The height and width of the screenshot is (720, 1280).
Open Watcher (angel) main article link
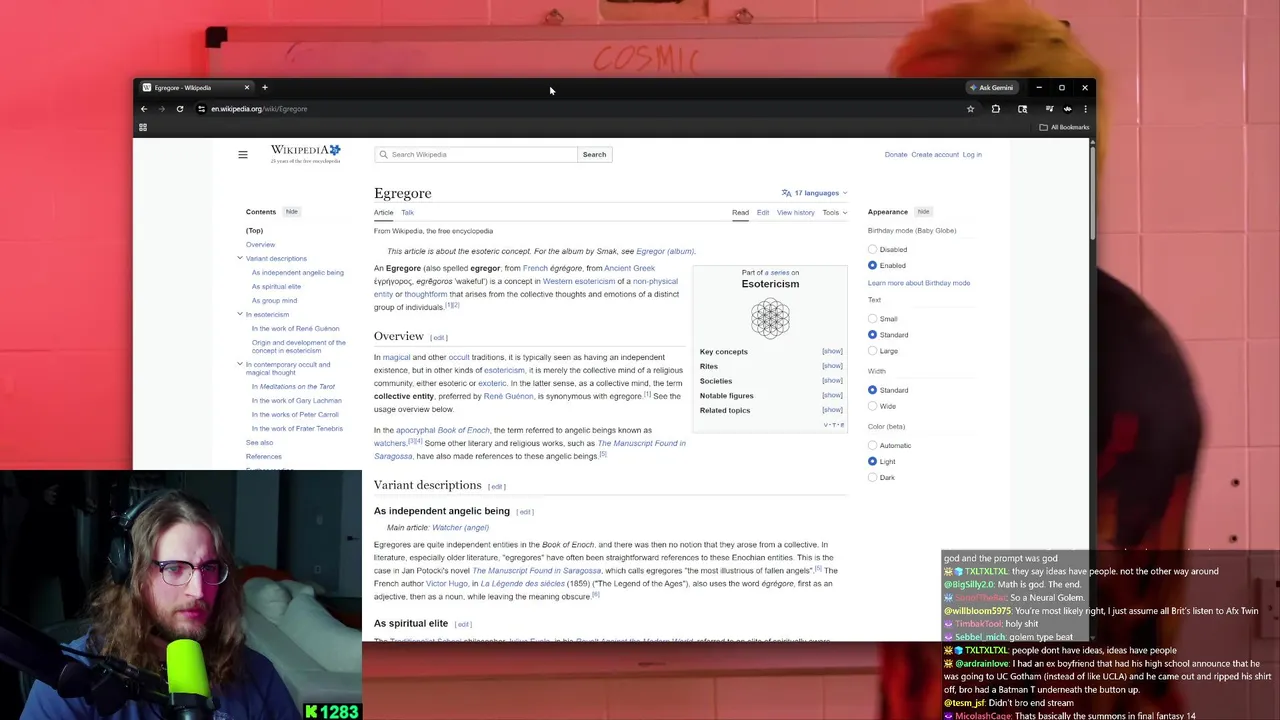460,528
